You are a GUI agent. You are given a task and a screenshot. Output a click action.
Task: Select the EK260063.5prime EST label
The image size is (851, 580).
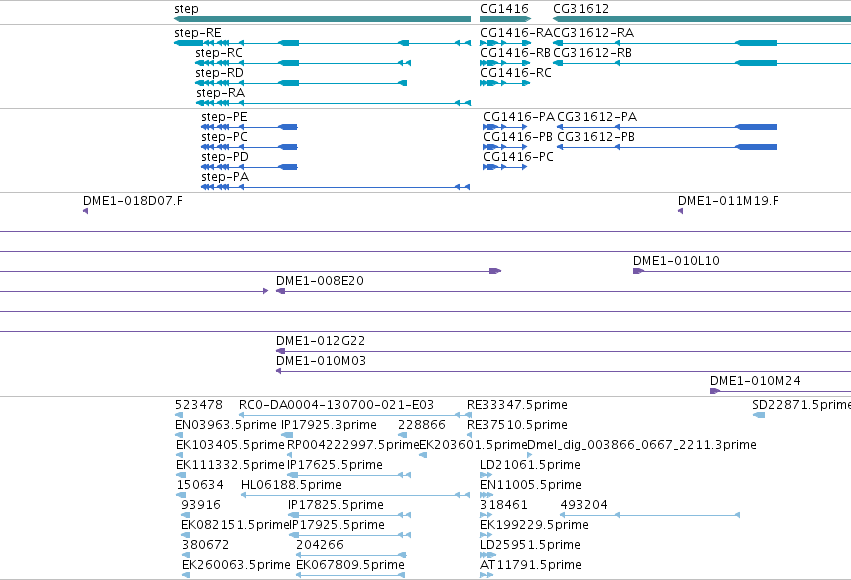236,565
